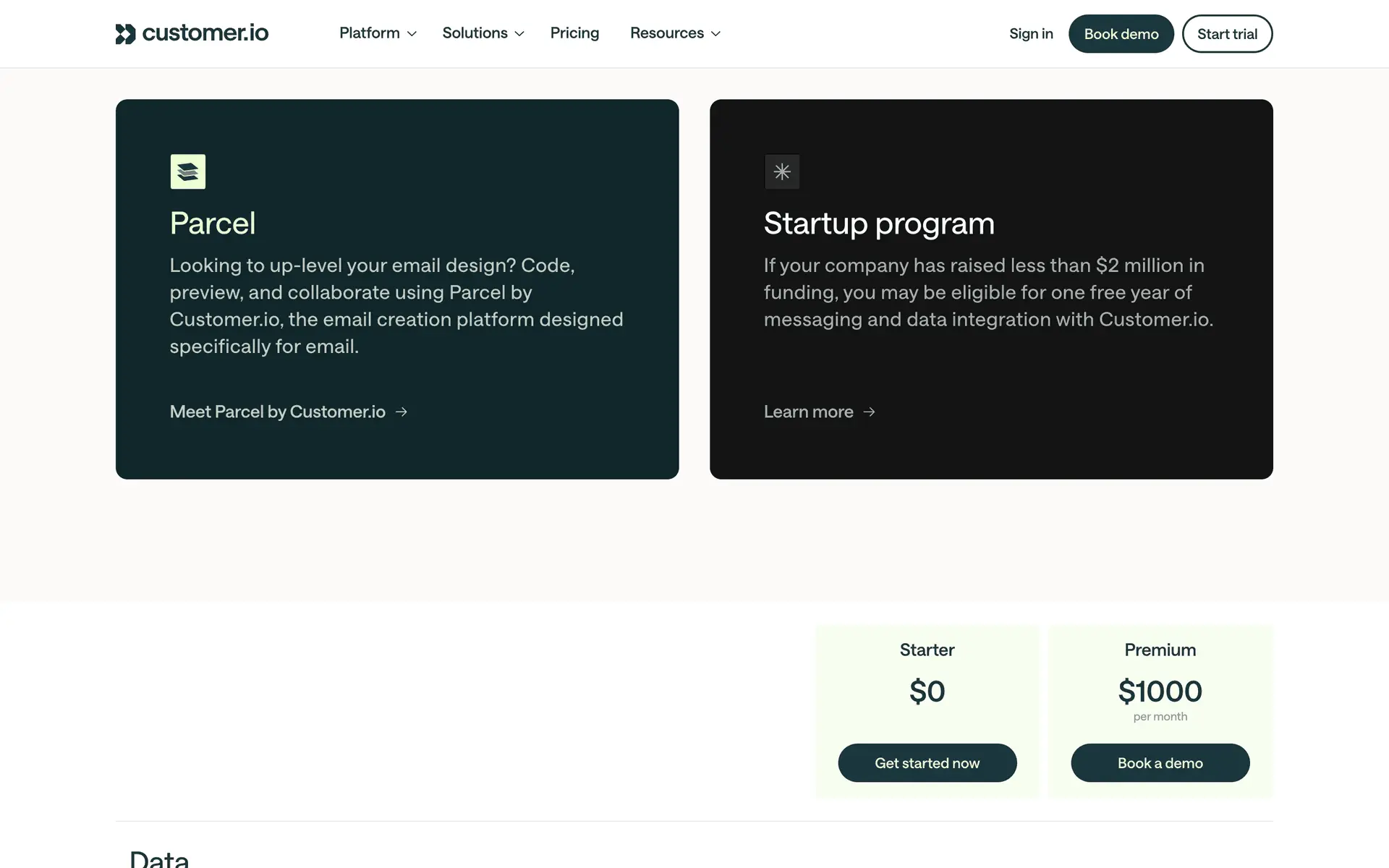Follow the Learn more link
This screenshot has height=868, width=1389.
tap(809, 412)
